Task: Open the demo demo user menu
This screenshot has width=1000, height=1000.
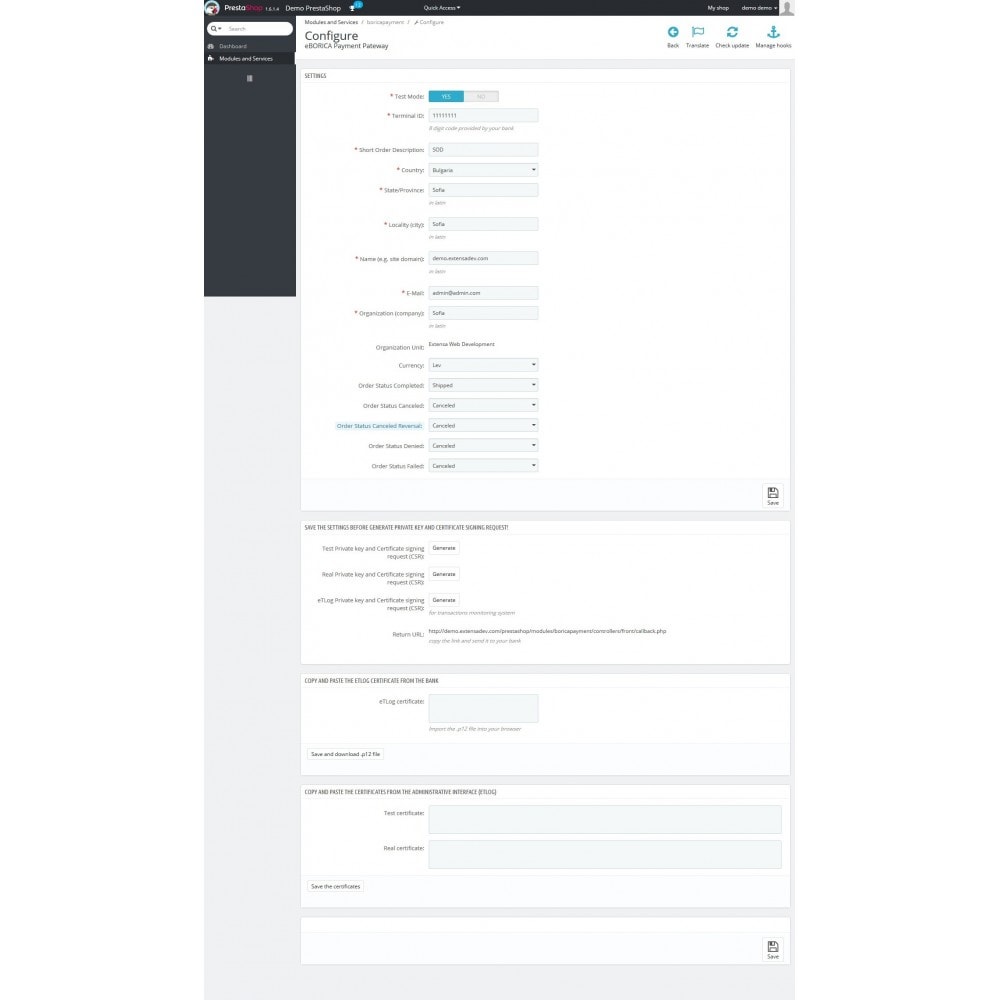Action: 759,8
